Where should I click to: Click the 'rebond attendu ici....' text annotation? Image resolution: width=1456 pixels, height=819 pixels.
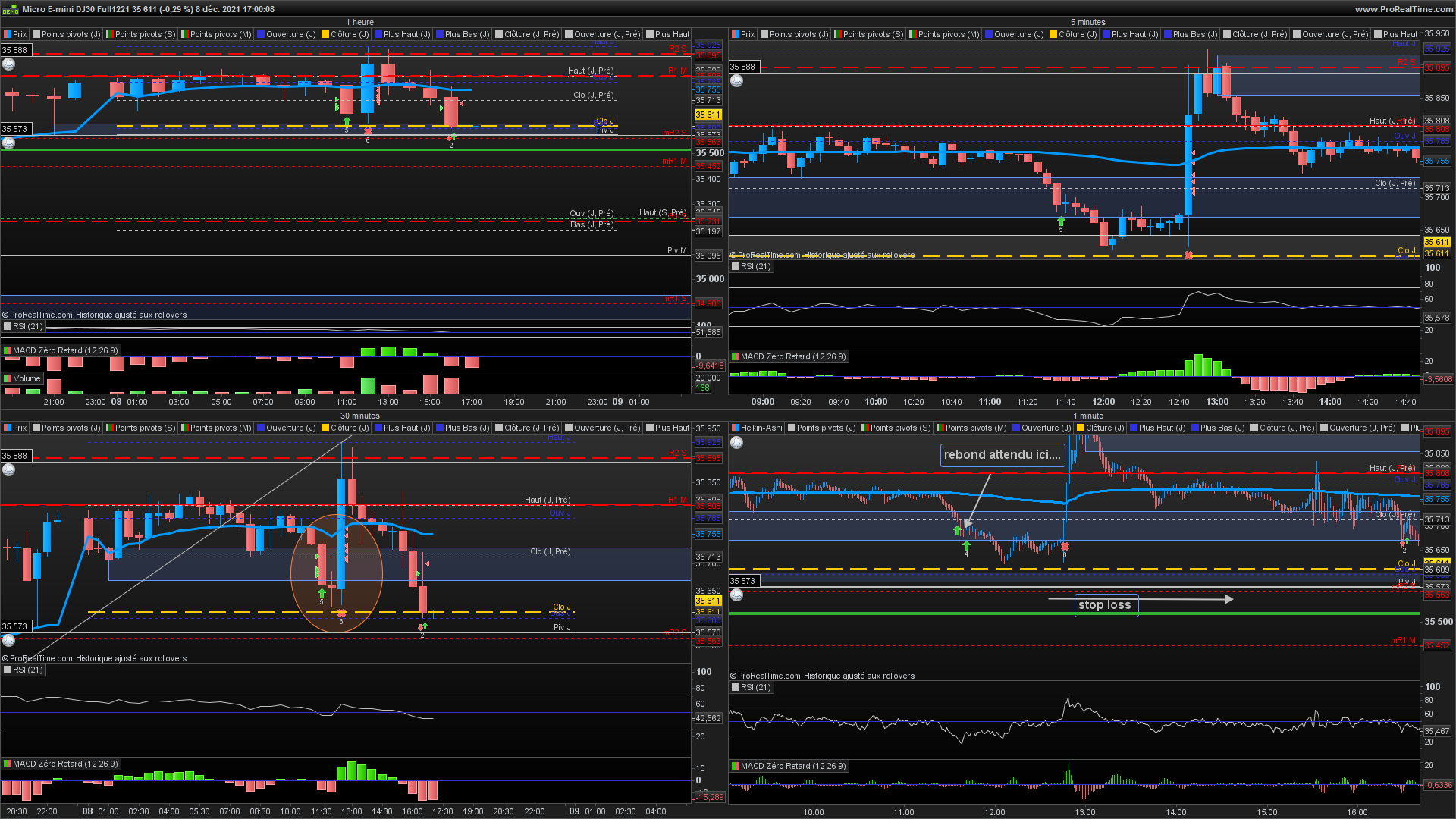[x=1002, y=455]
